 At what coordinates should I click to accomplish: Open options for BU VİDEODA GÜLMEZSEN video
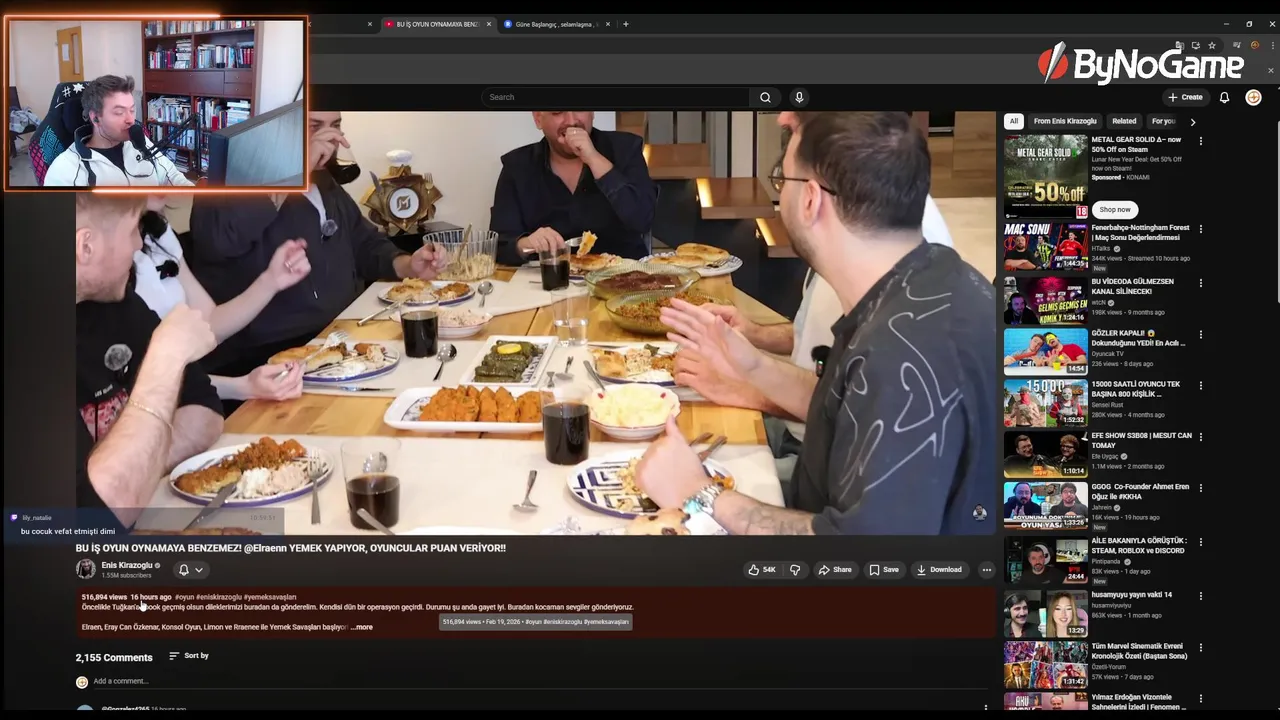(1201, 283)
